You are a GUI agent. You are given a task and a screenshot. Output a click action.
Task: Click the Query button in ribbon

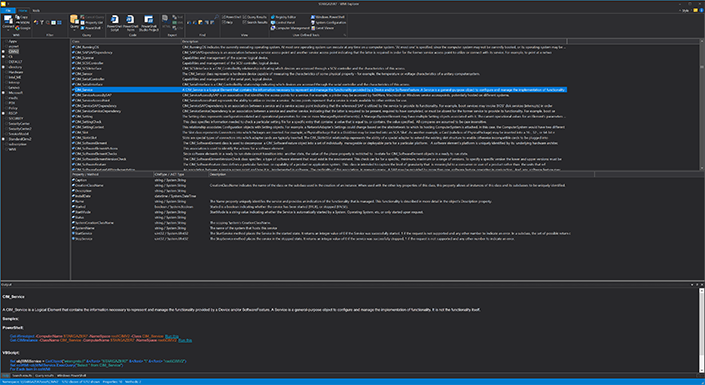(x=74, y=22)
